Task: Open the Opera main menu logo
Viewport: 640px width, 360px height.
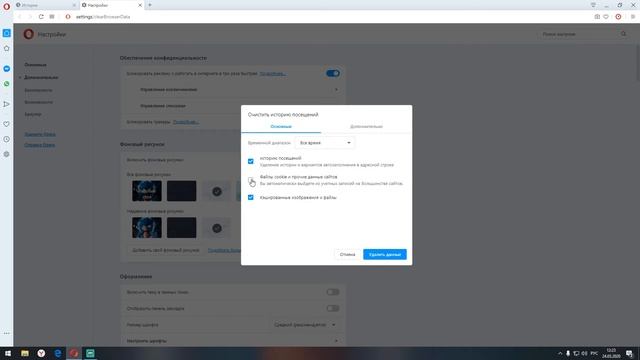Action: (x=6, y=6)
